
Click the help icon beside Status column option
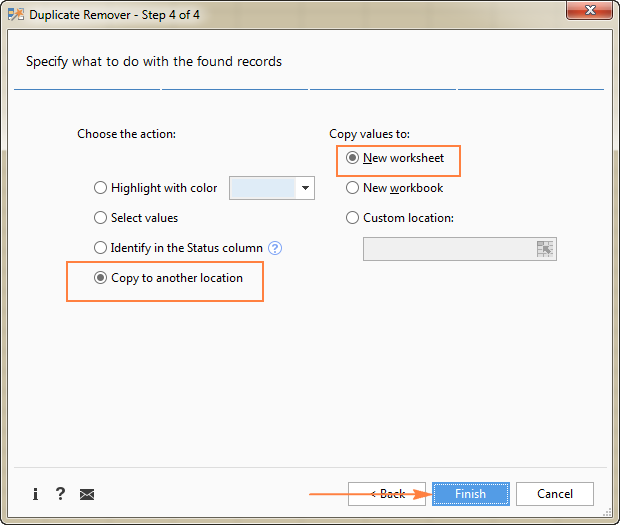point(275,248)
